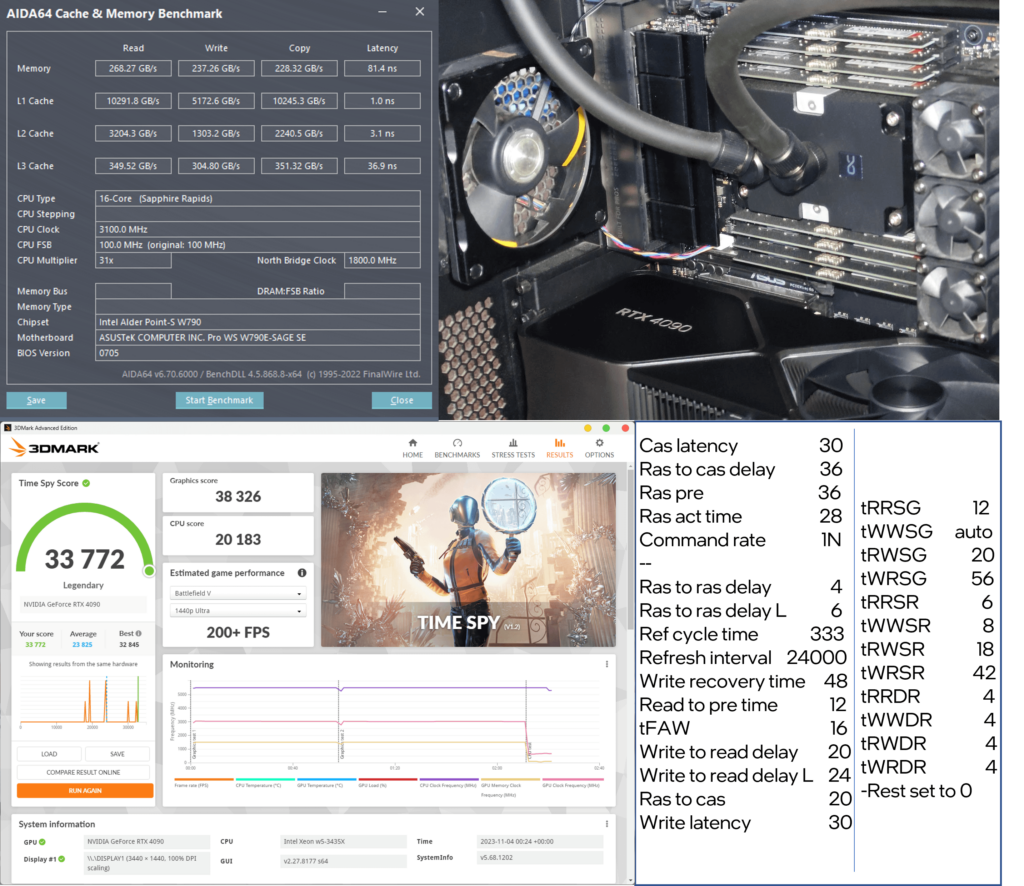Click the L3 Cache Latency 36.9 ns field
The height and width of the screenshot is (886, 1024).
[x=382, y=166]
